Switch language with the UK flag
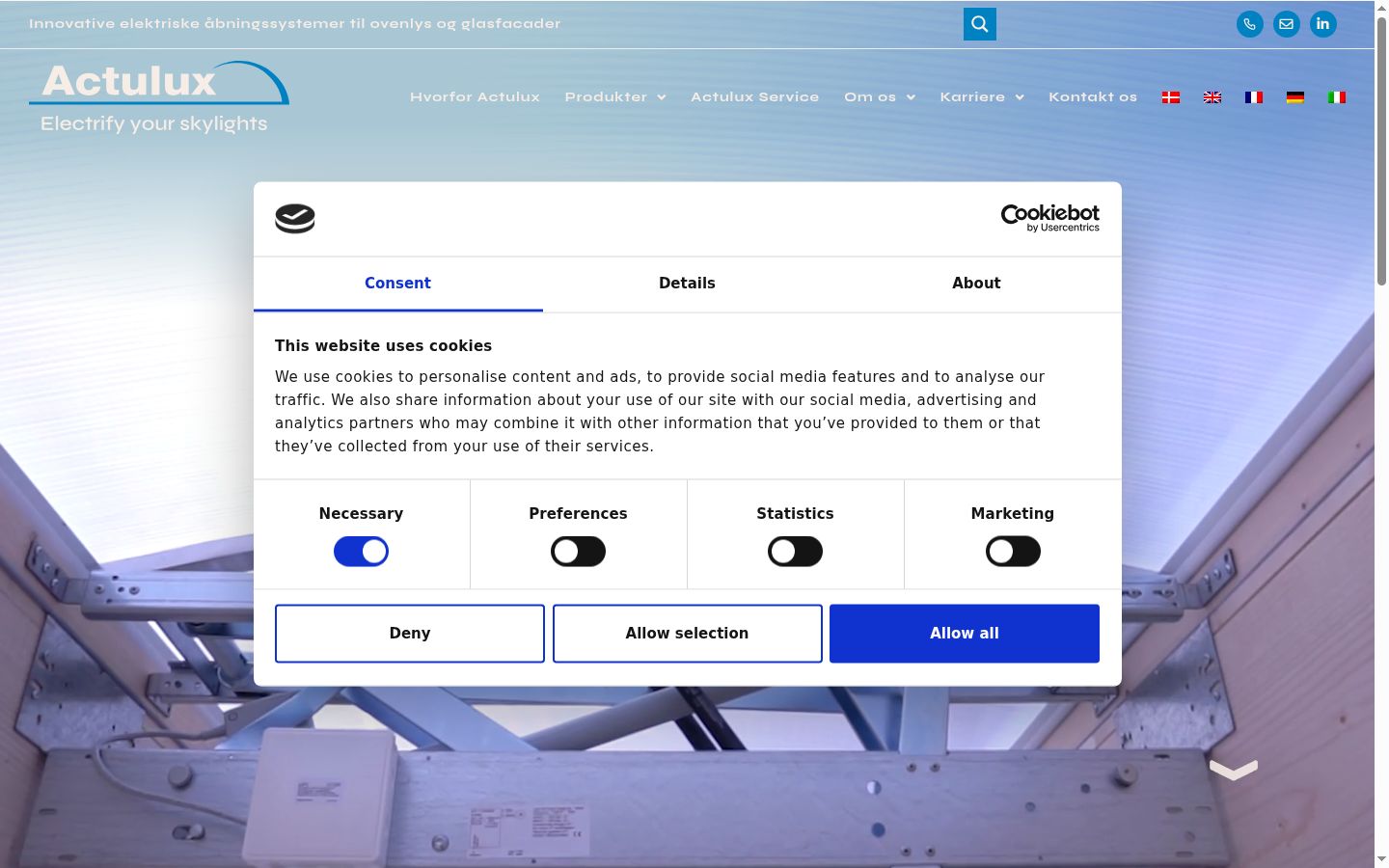 tap(1212, 97)
